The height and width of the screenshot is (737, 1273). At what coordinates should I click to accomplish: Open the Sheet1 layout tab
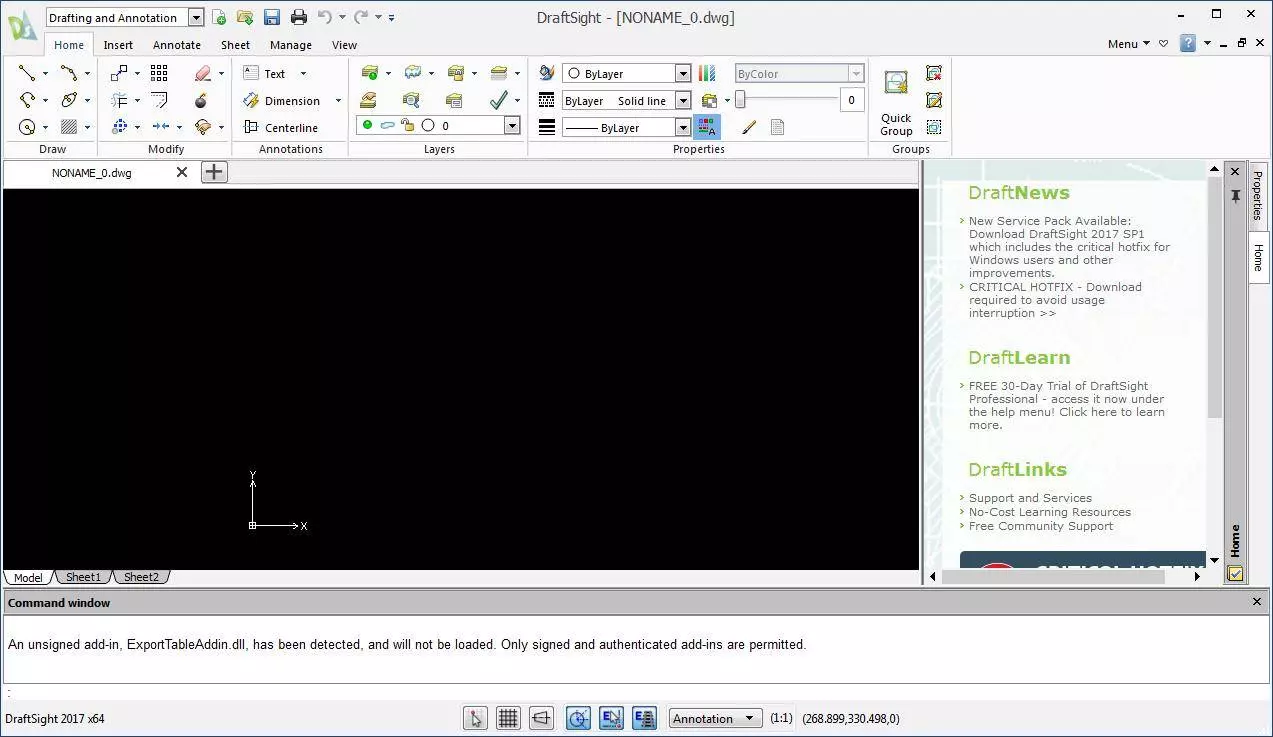83,577
